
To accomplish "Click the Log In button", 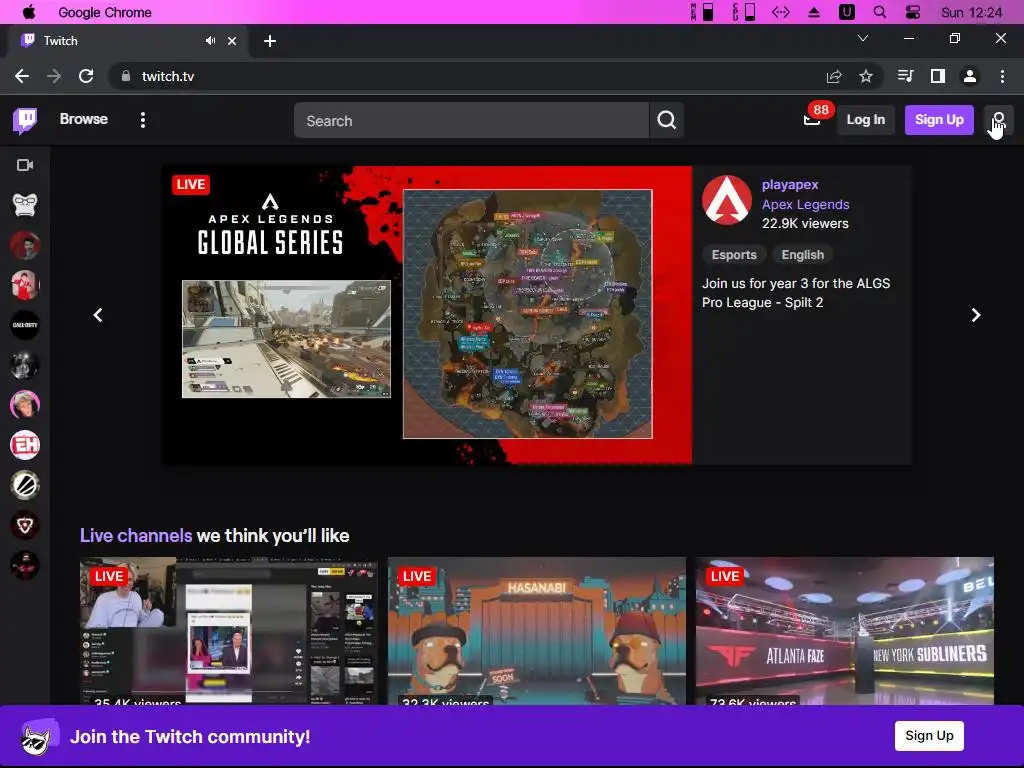I will click(865, 120).
